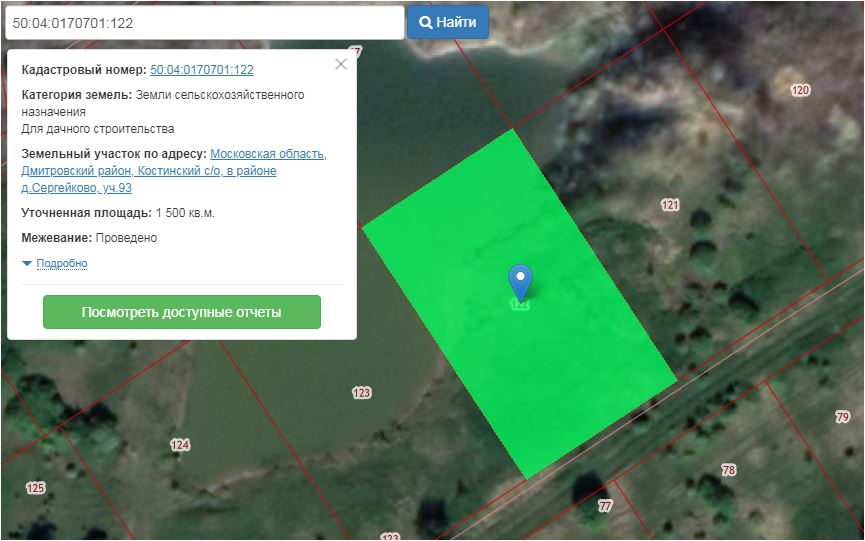Select parcel label 124 on the map
Screen dimensions: 865x541
pos(180,445)
